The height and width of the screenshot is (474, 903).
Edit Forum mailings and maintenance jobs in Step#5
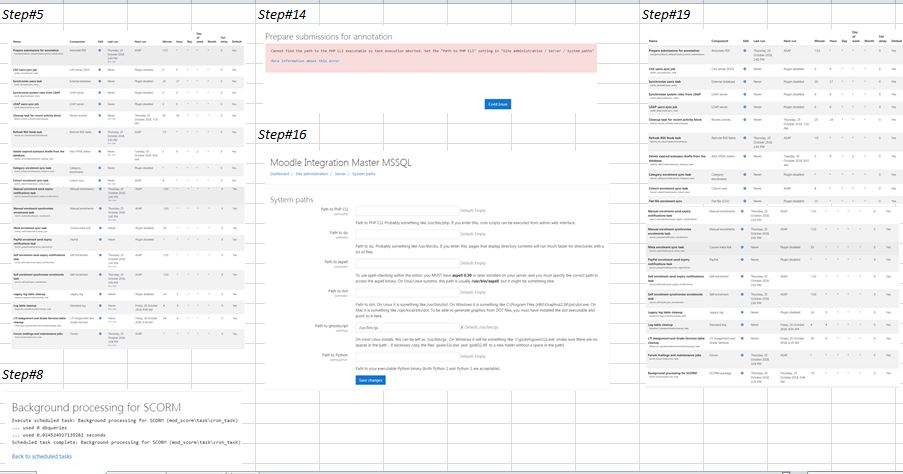point(100,333)
